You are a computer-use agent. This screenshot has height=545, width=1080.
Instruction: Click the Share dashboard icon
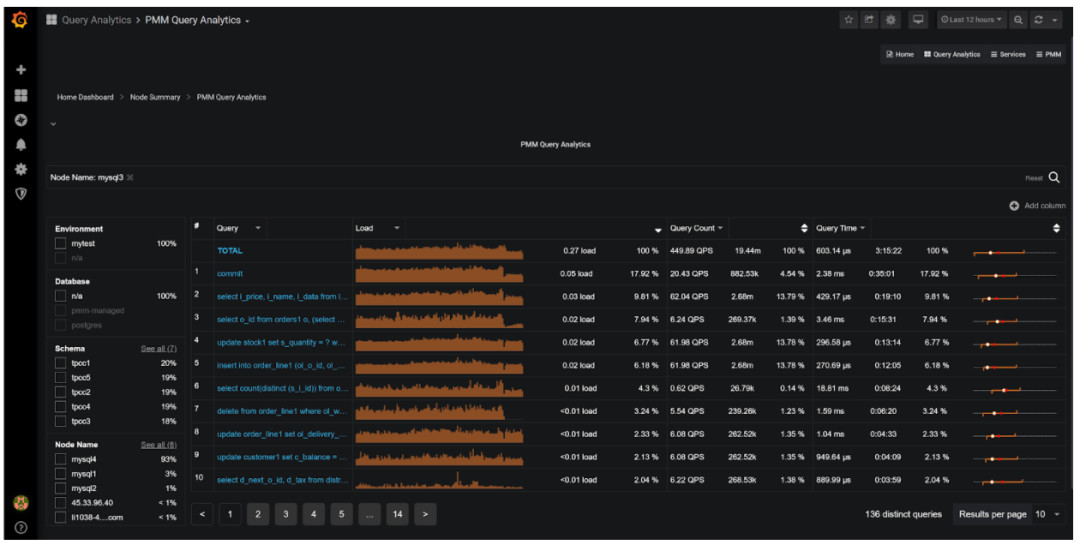(x=869, y=20)
